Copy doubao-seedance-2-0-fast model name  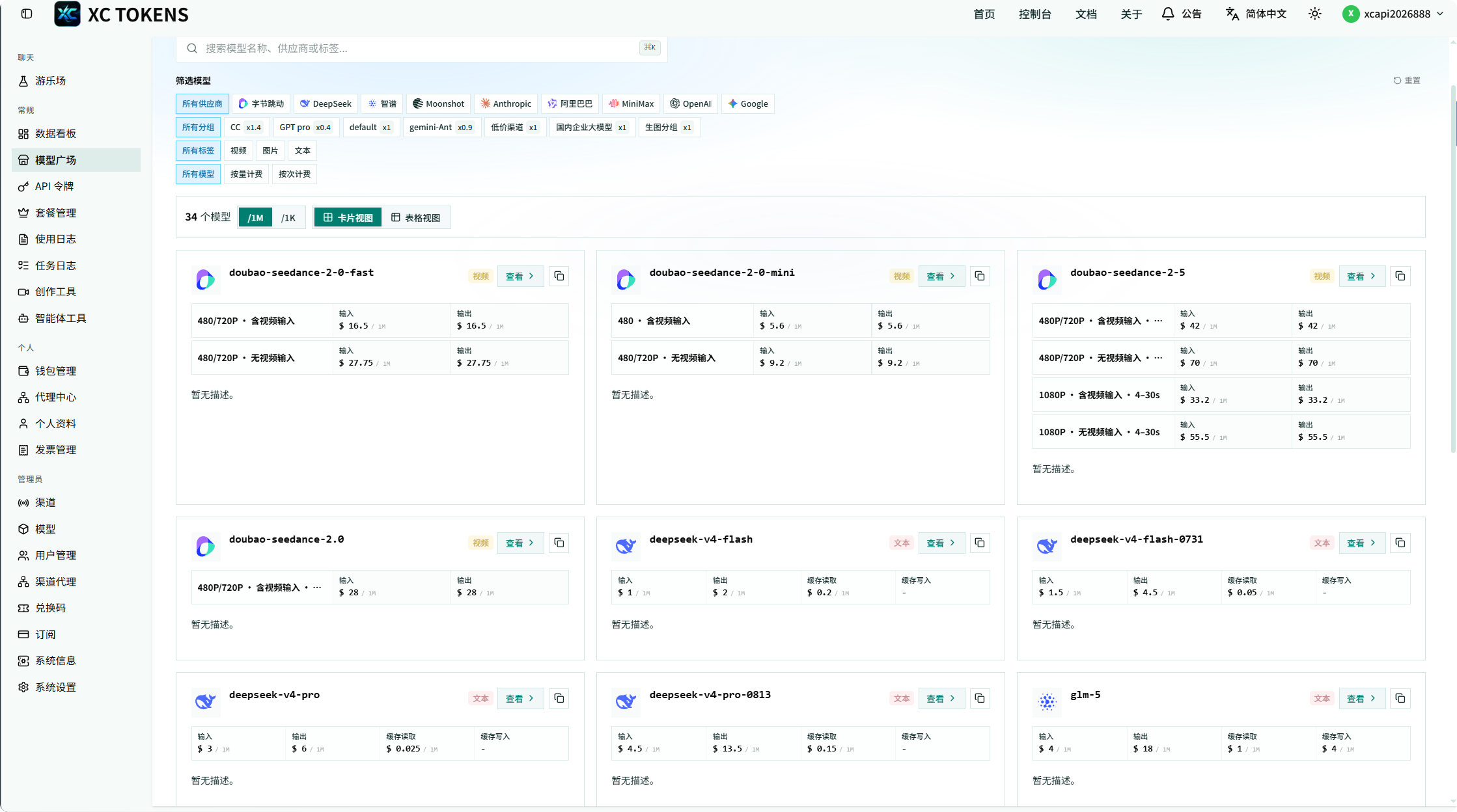coord(559,276)
